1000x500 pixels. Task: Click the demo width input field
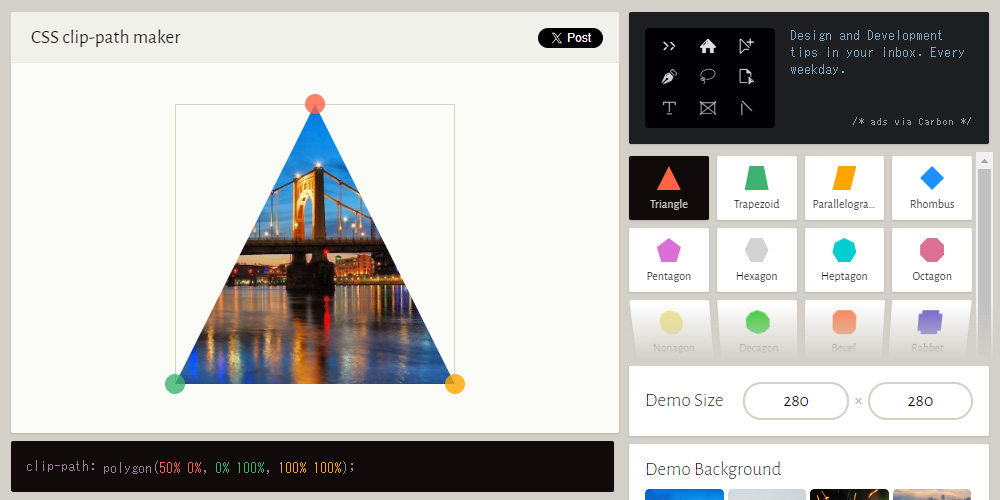pos(796,401)
